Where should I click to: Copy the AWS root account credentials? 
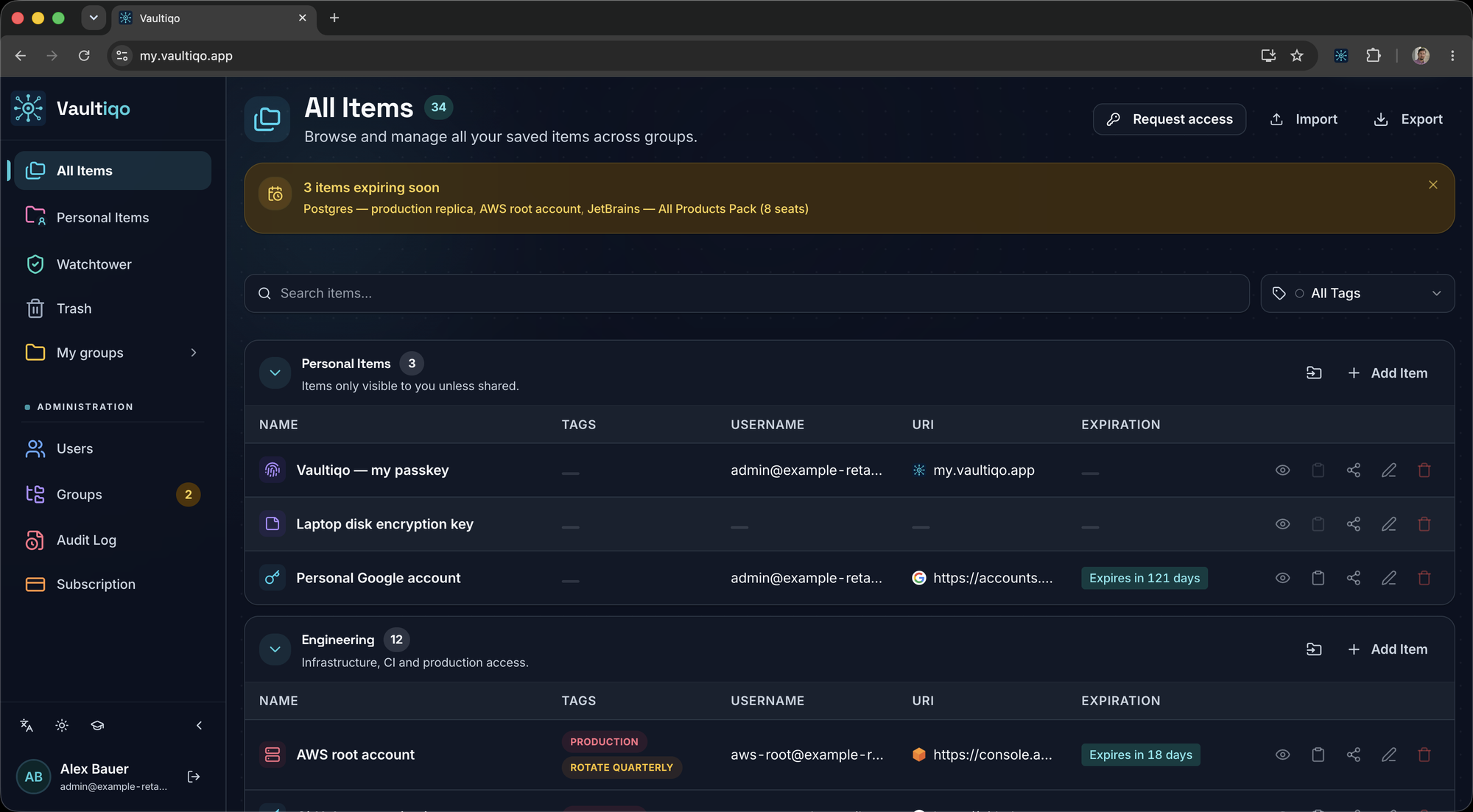(1318, 755)
